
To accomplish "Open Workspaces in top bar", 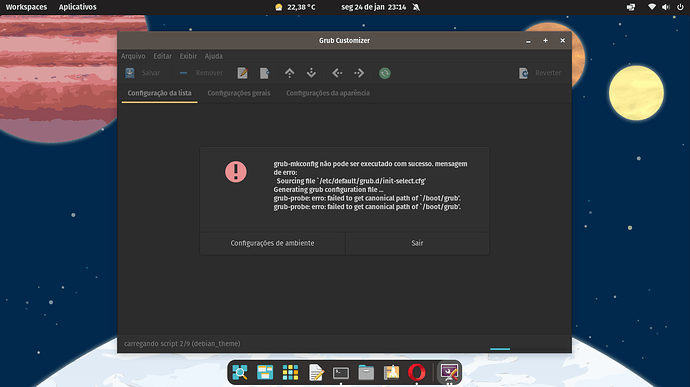I will pos(26,7).
